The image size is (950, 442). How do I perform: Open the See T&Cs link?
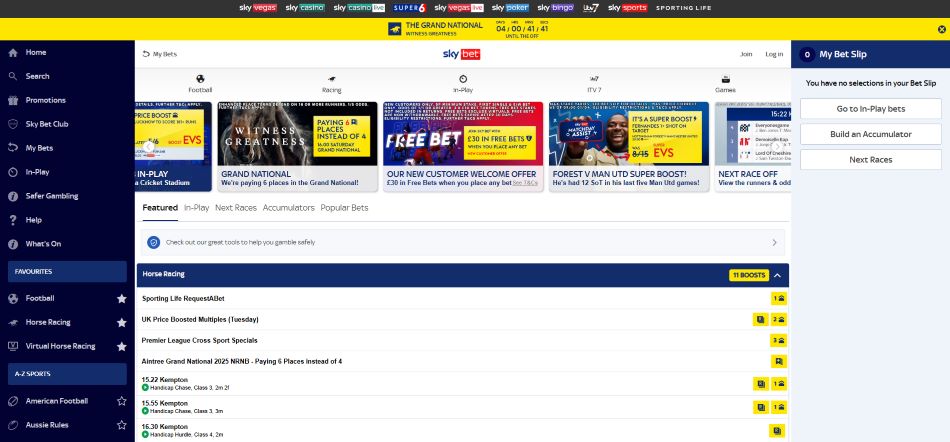pyautogui.click(x=525, y=183)
